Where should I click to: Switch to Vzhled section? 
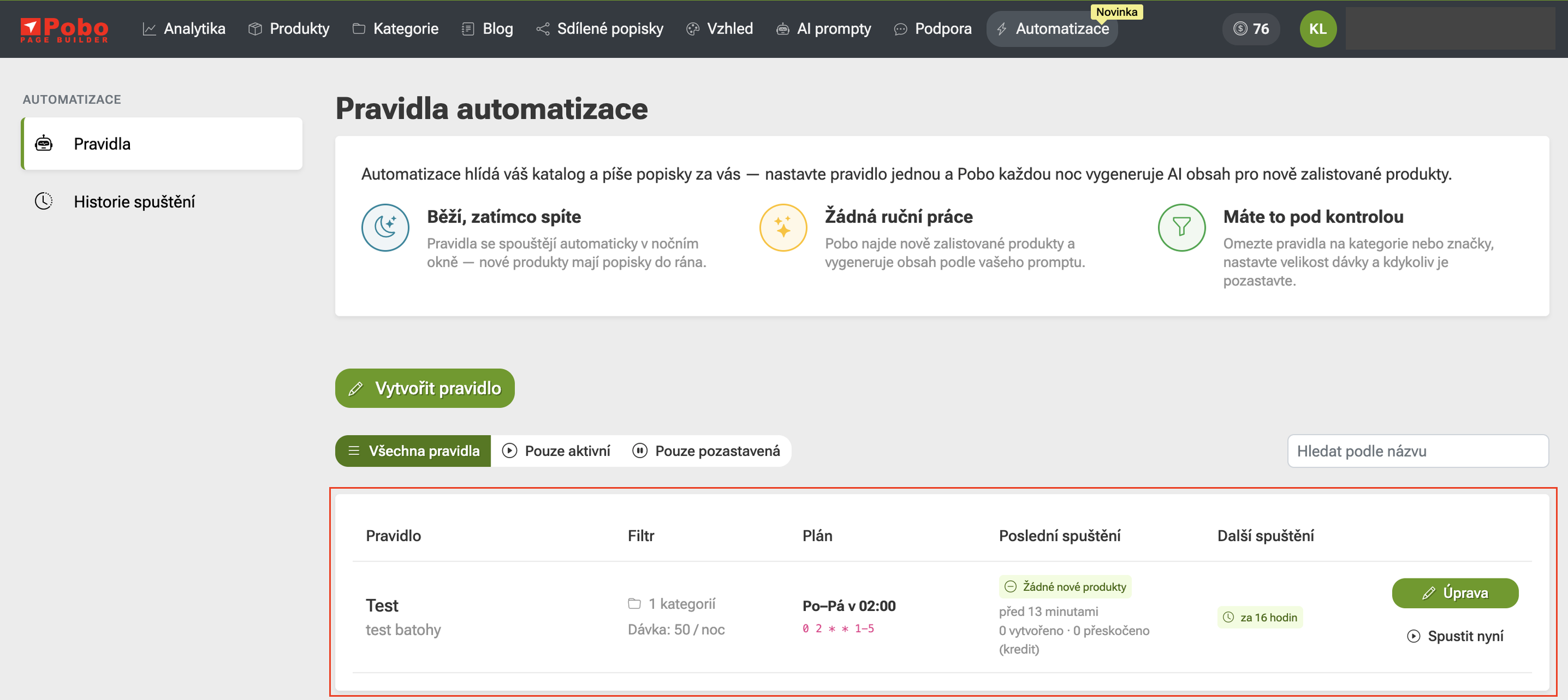click(x=720, y=29)
